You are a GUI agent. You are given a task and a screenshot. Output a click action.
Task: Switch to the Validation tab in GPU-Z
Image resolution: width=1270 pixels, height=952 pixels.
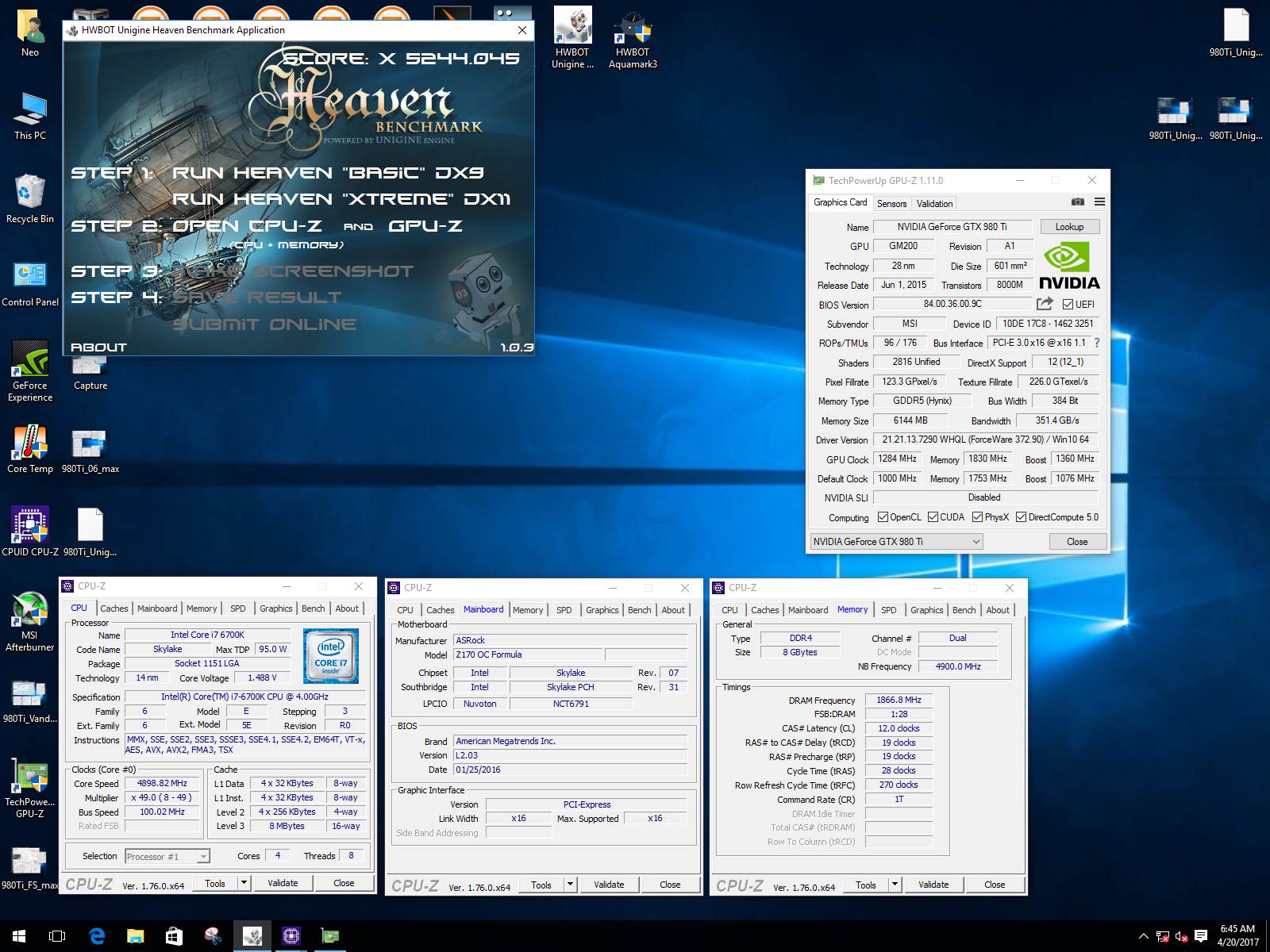click(934, 203)
